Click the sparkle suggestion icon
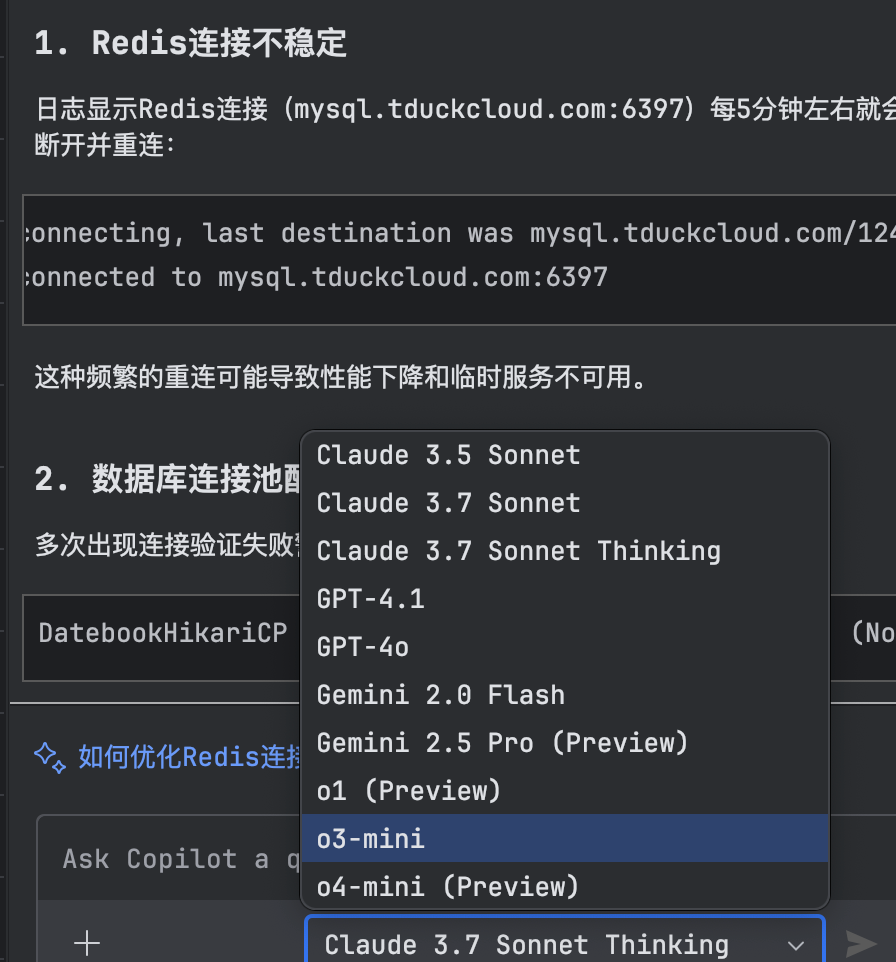 [x=50, y=758]
